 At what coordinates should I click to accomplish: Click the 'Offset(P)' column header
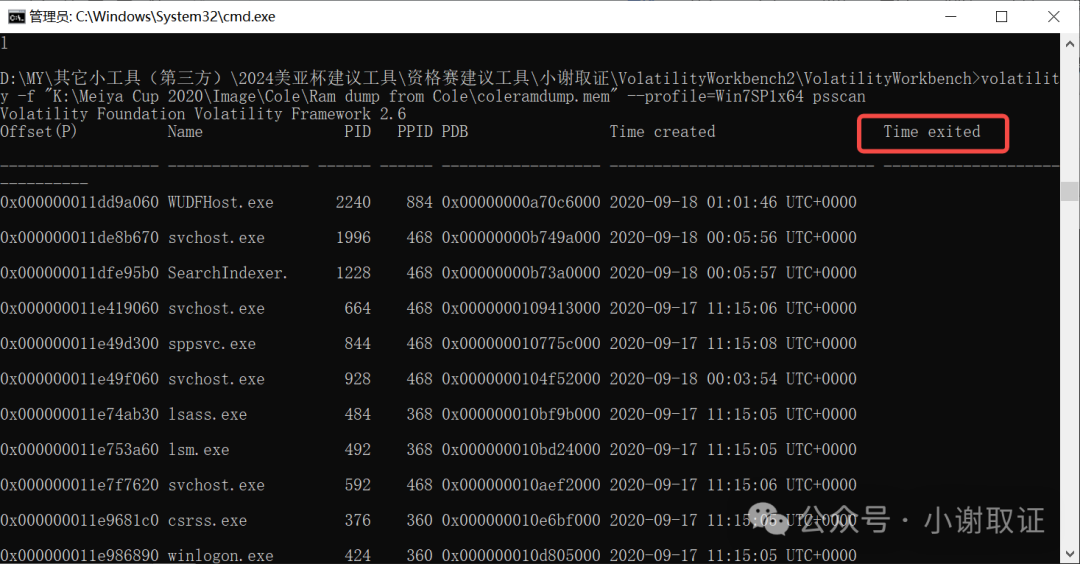pyautogui.click(x=39, y=132)
